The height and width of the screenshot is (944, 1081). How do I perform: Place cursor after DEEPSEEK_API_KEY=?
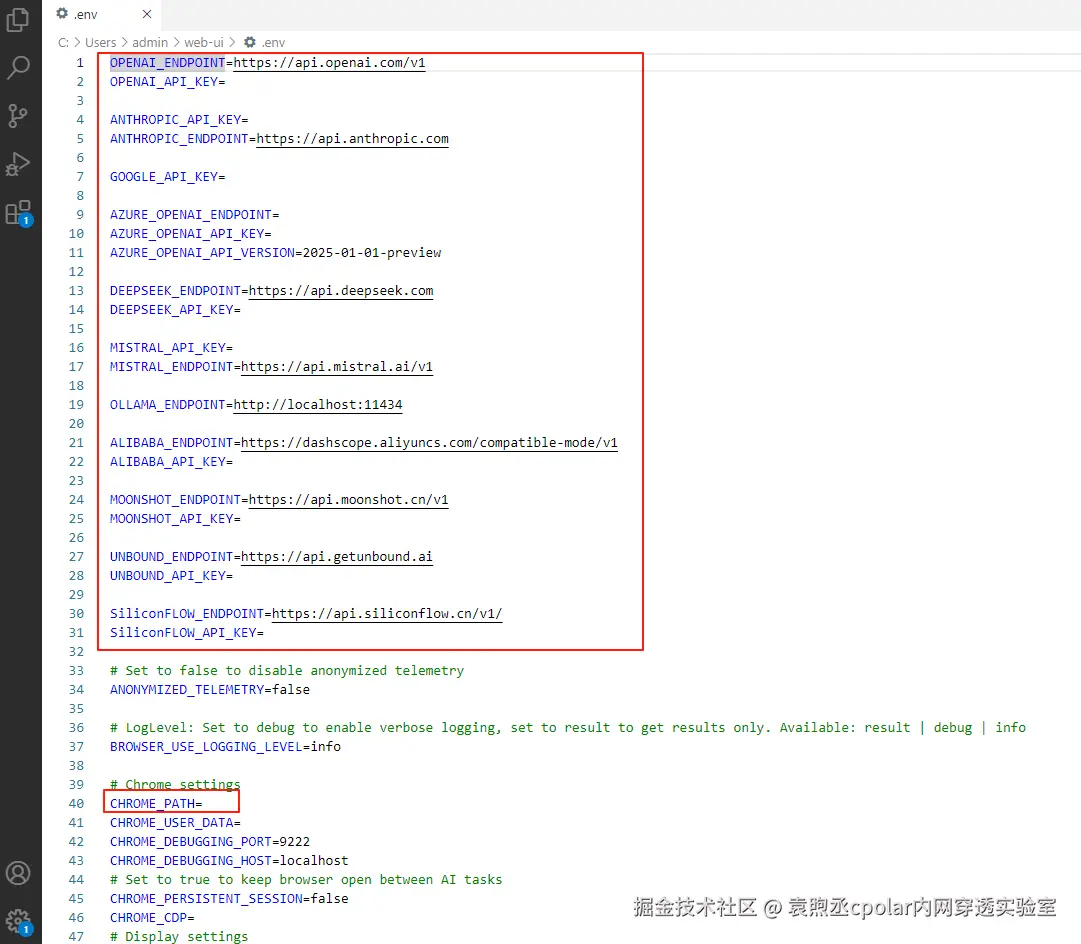tap(241, 310)
